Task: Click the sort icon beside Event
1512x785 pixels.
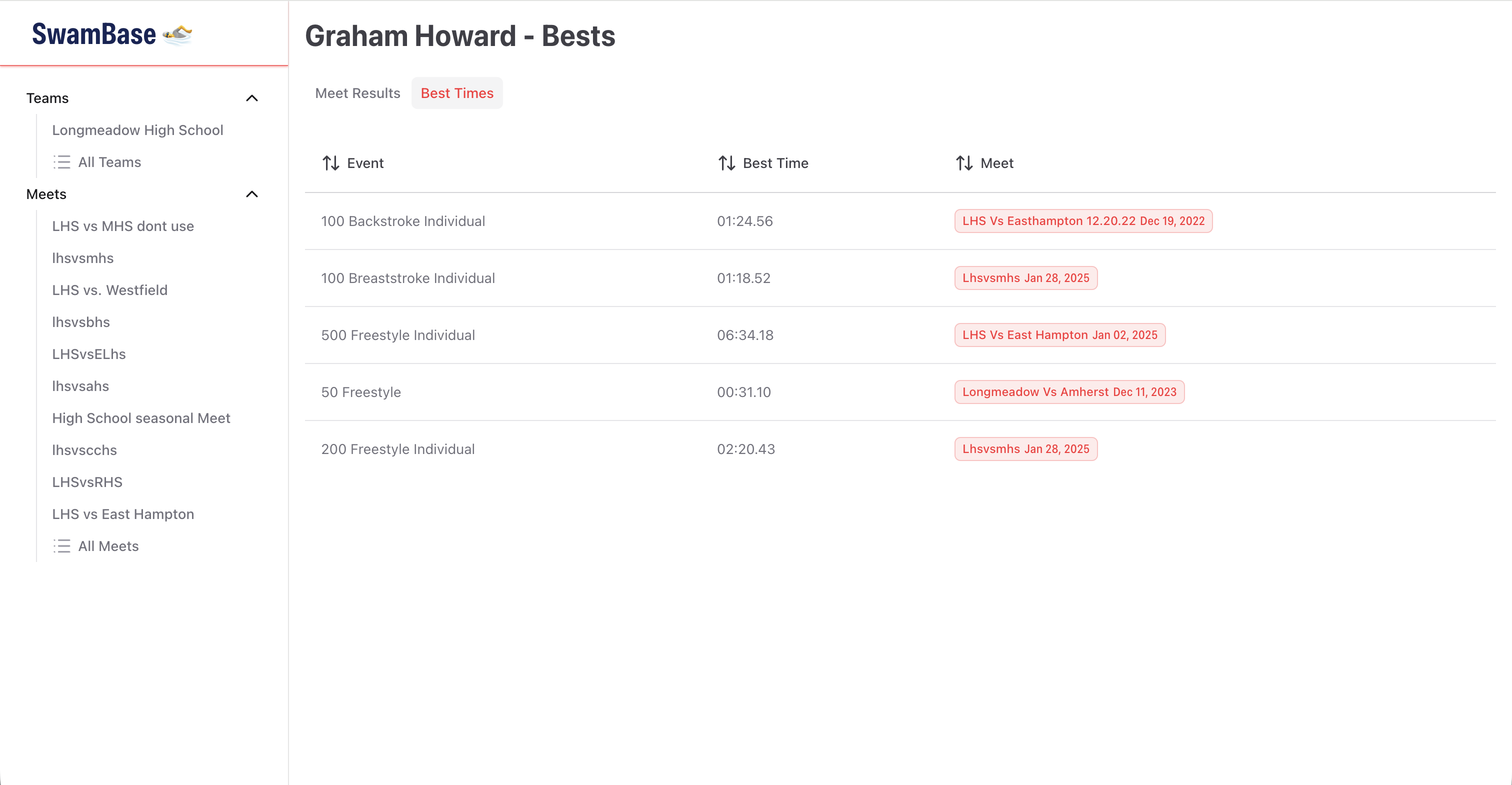Action: tap(330, 163)
